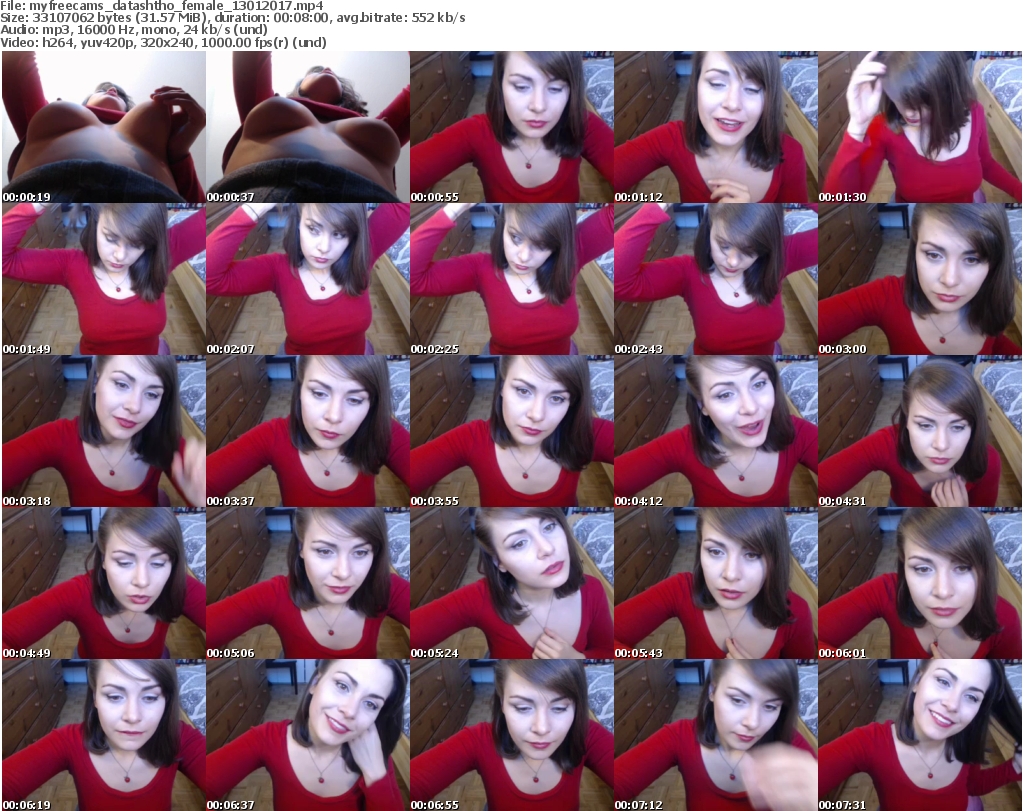Choose the frame stamped 00:05:24
This screenshot has height=811, width=1024.
(x=511, y=584)
